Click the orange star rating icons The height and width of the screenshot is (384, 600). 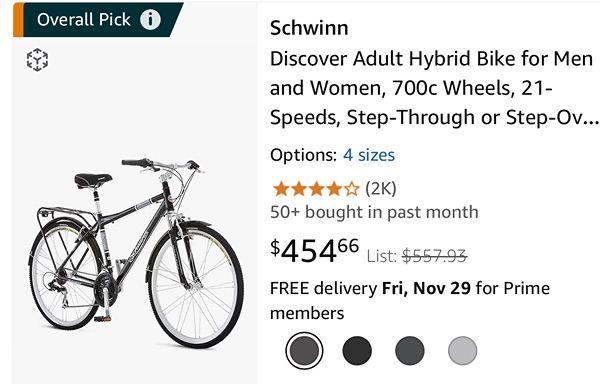[316, 189]
